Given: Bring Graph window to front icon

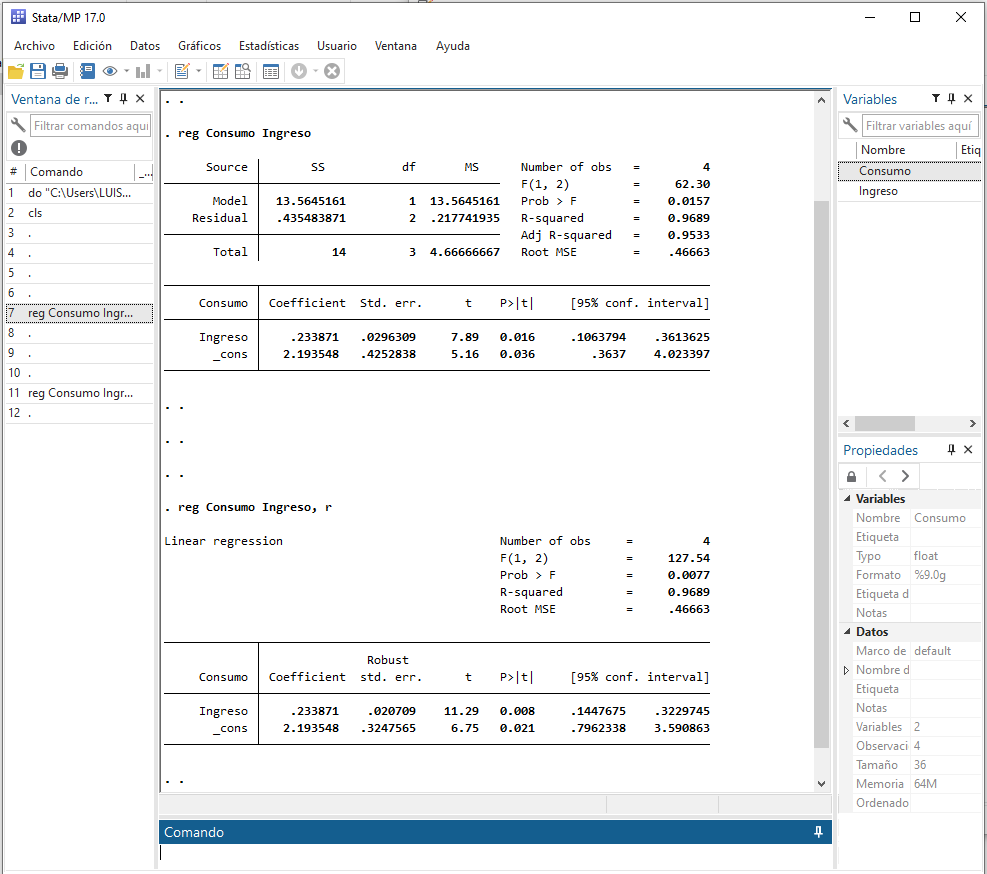Looking at the screenshot, I should pyautogui.click(x=143, y=71).
